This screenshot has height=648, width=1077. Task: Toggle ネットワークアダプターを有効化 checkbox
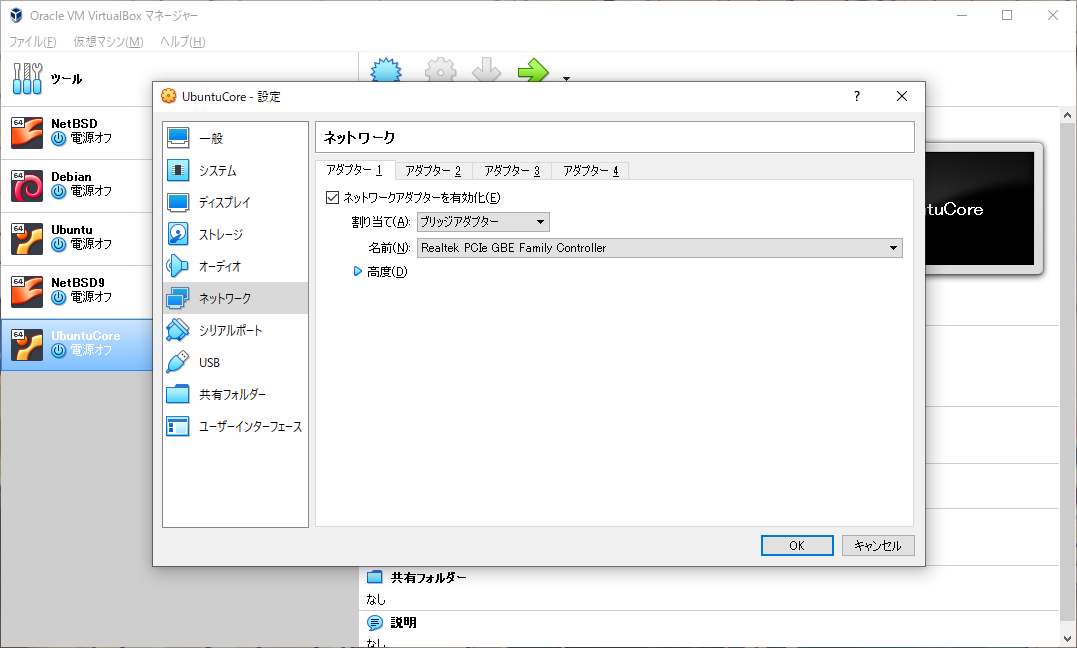[x=332, y=198]
